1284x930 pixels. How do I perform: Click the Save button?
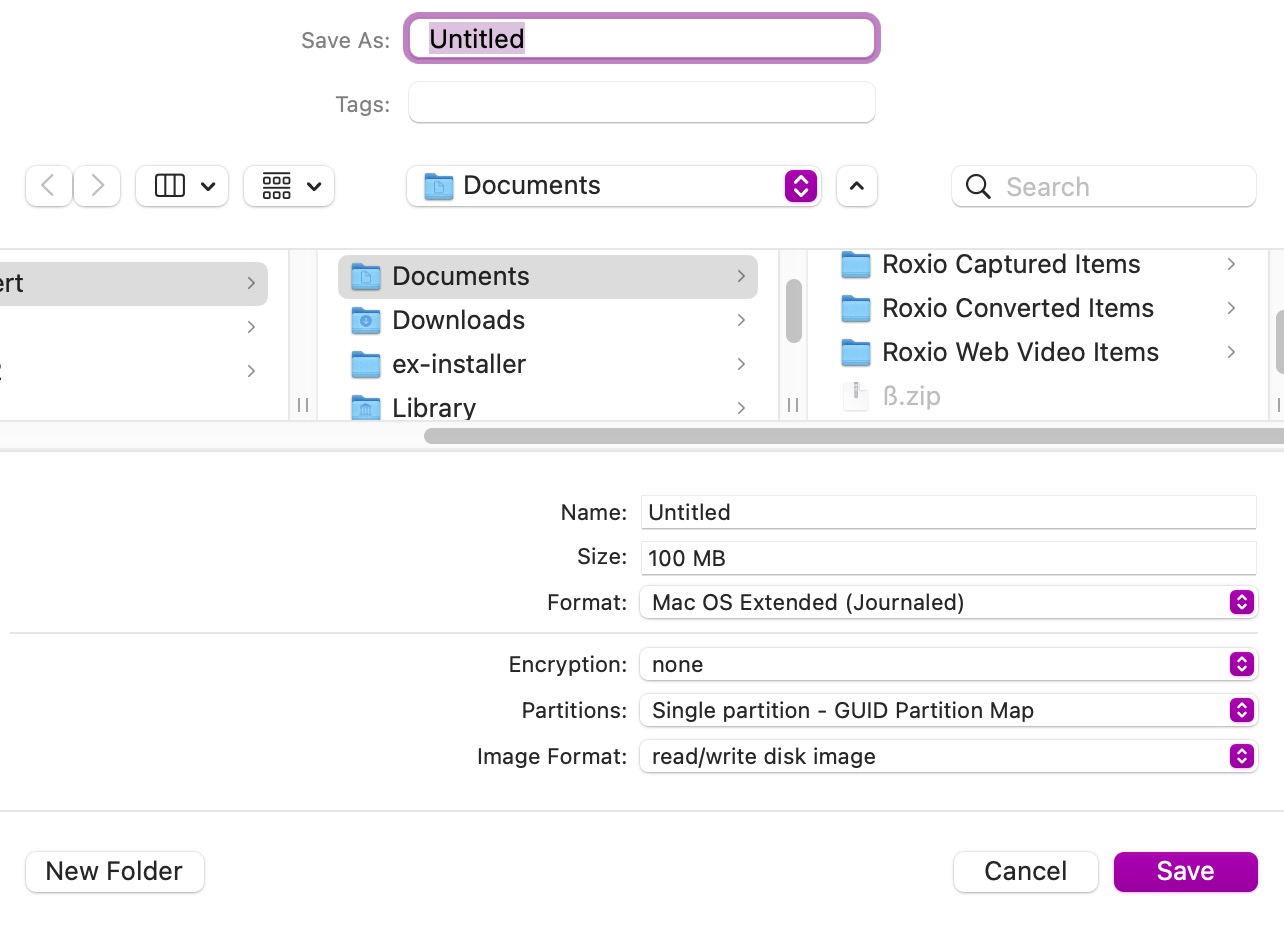click(x=1185, y=871)
